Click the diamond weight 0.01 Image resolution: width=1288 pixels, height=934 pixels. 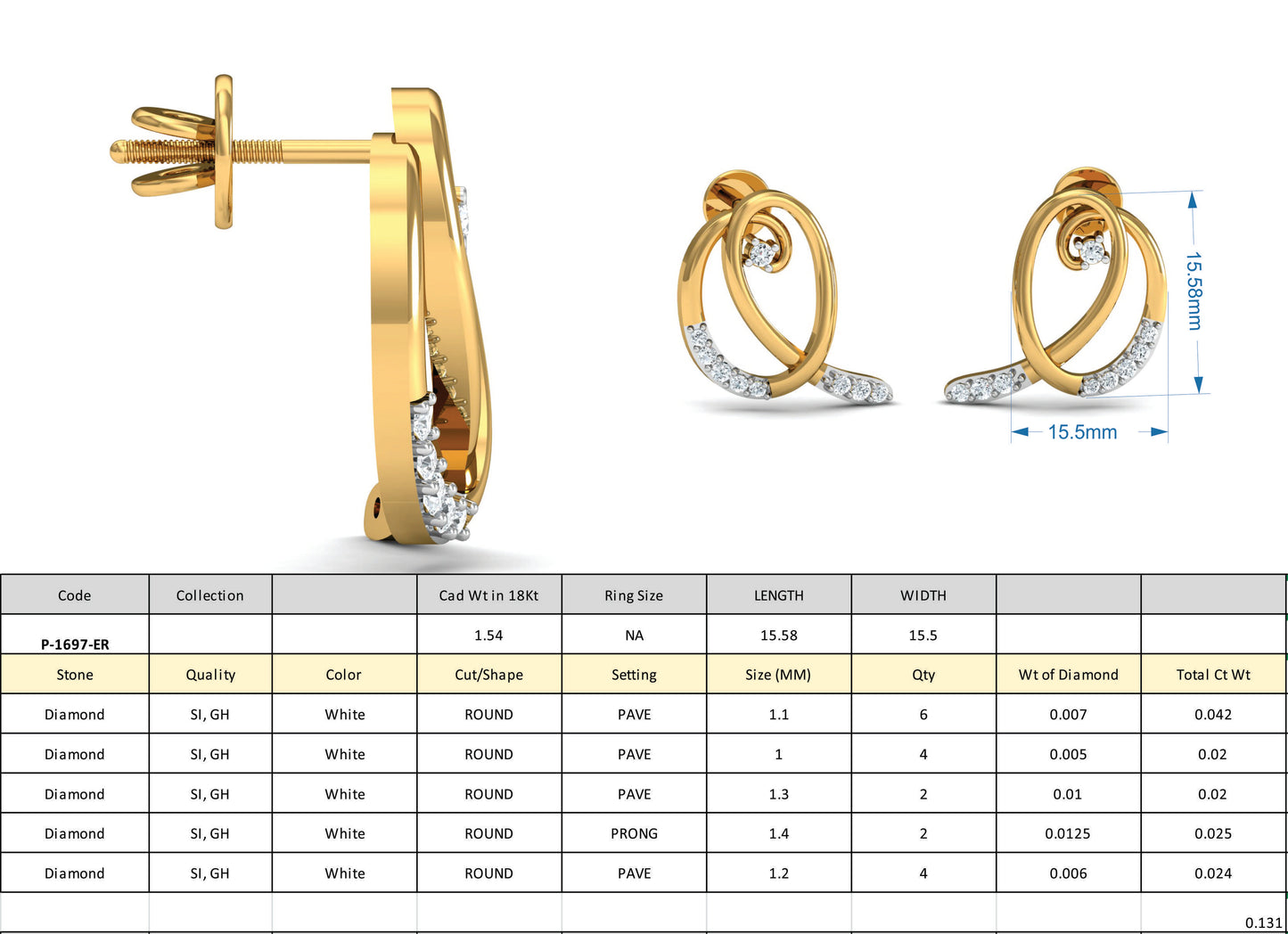pyautogui.click(x=1068, y=794)
